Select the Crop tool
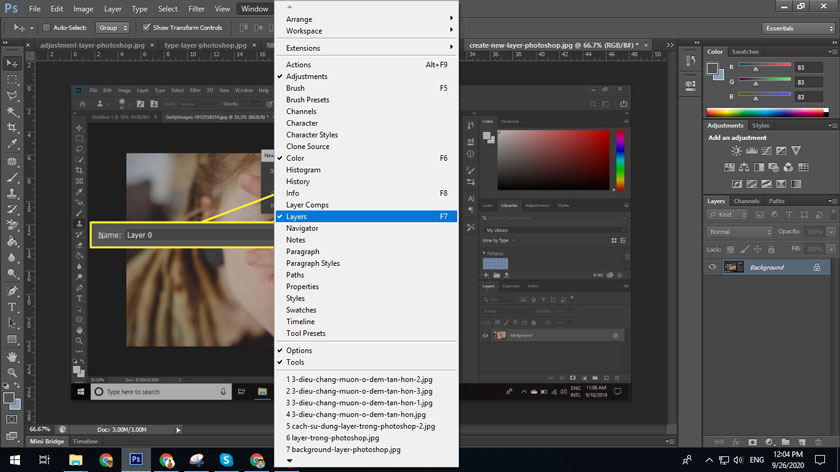This screenshot has width=840, height=472. pos(12,128)
